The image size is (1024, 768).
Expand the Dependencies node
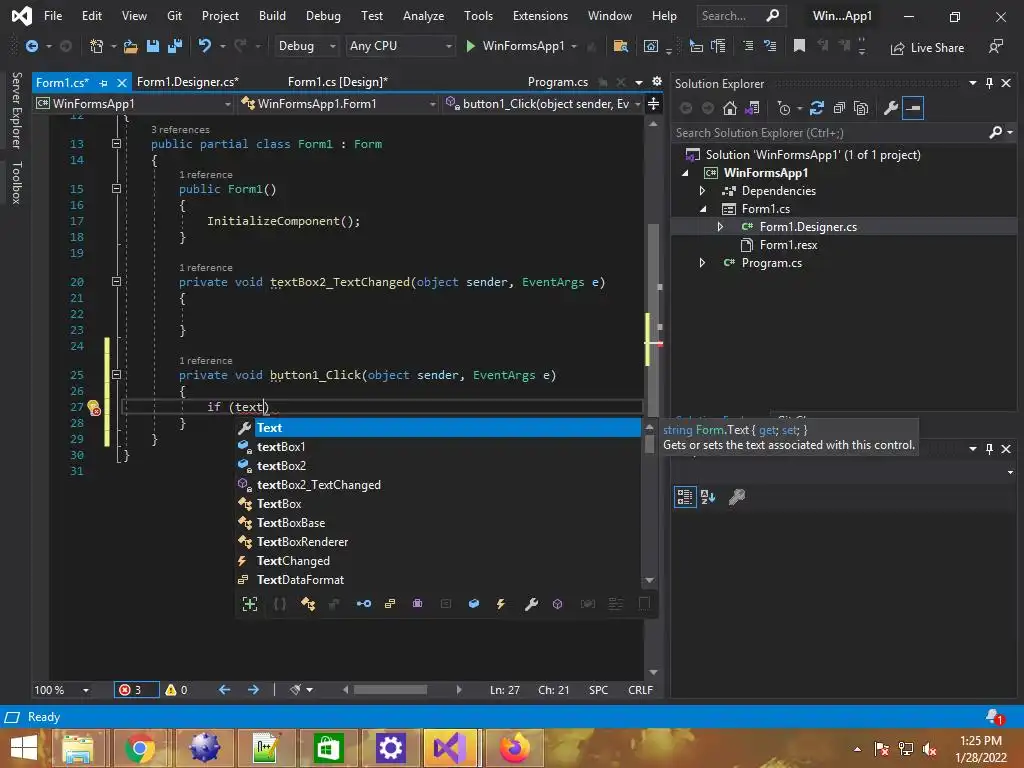point(702,191)
